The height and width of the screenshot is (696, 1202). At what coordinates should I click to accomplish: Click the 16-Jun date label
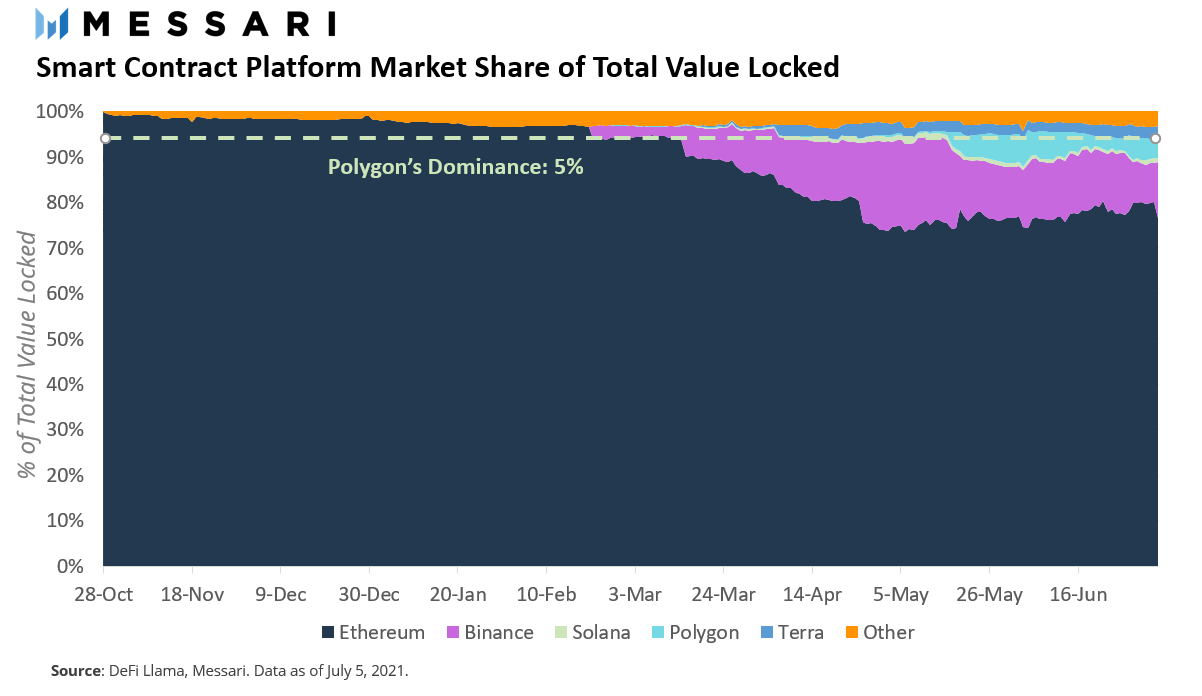coord(1077,595)
